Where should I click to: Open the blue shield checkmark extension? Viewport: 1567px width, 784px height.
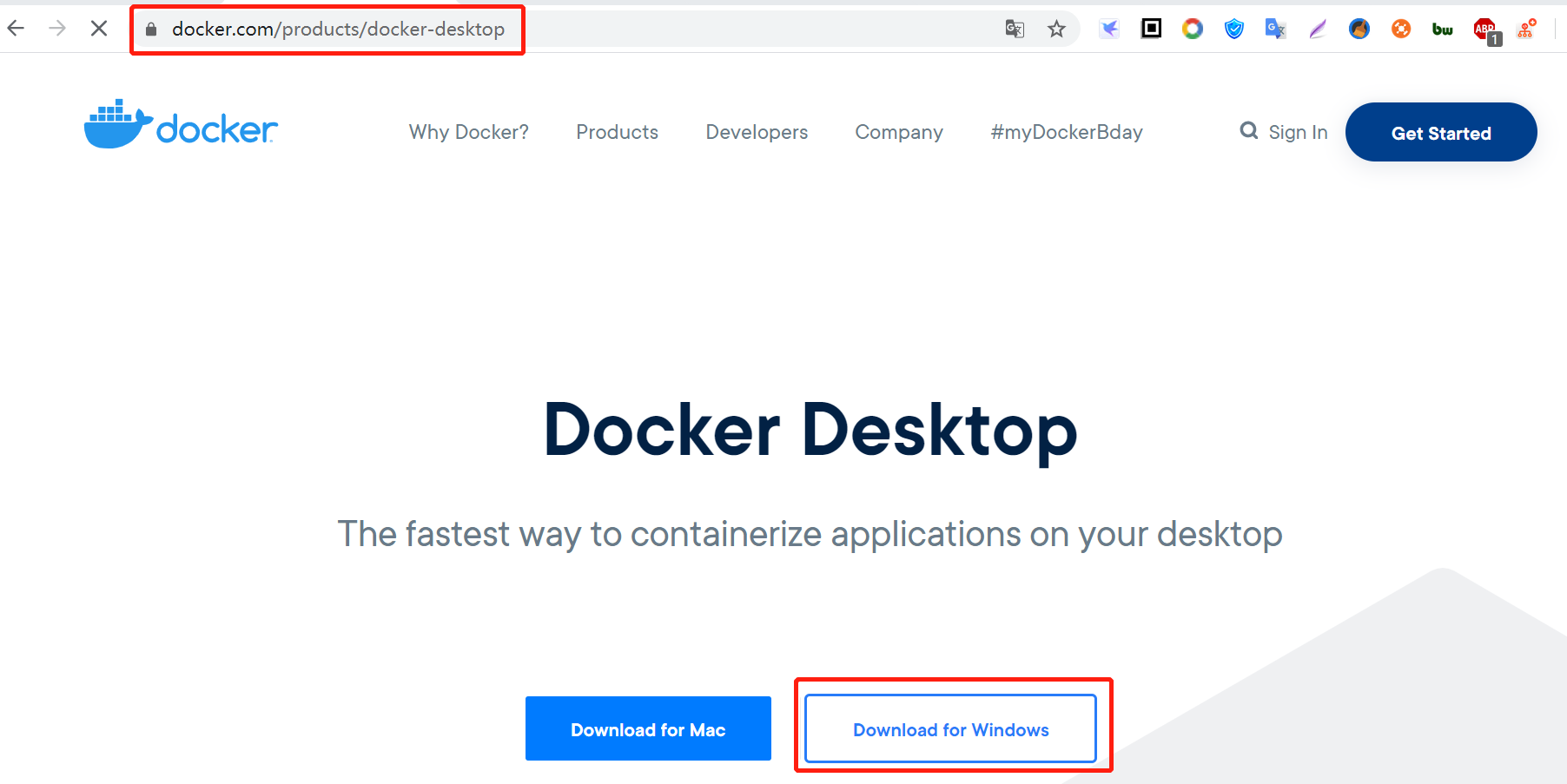(1234, 29)
